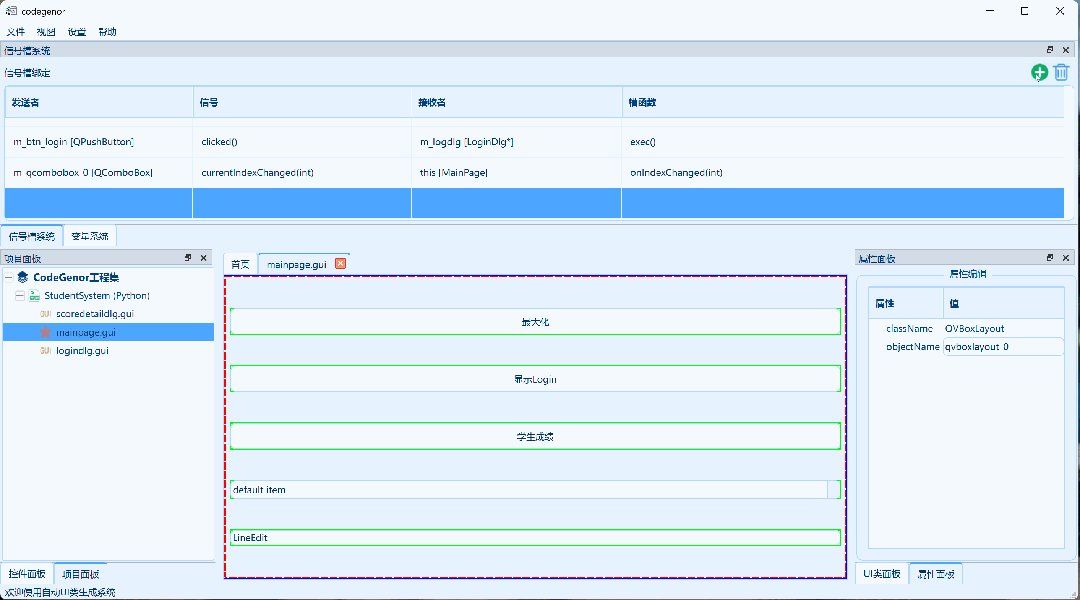Image resolution: width=1080 pixels, height=600 pixels.
Task: Click the className property label
Action: (x=909, y=329)
